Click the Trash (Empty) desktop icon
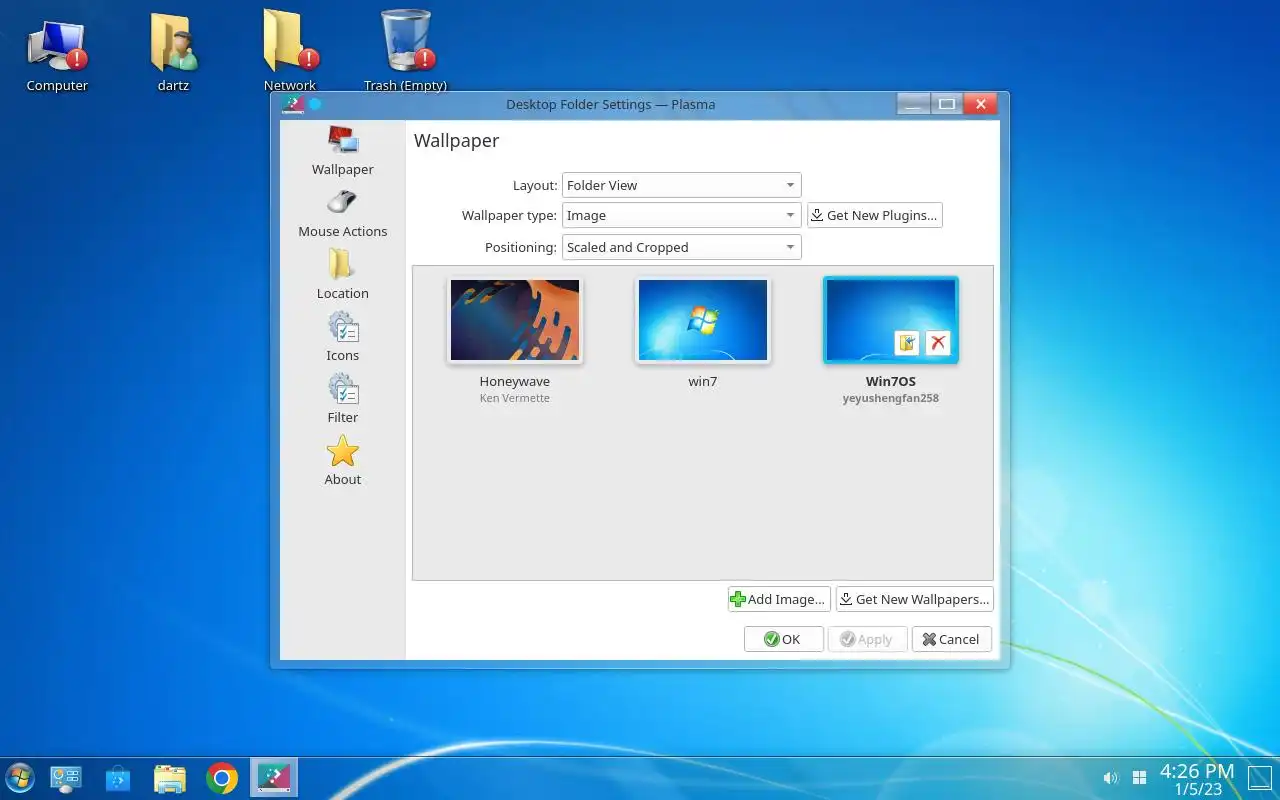1280x800 pixels. pos(406,52)
